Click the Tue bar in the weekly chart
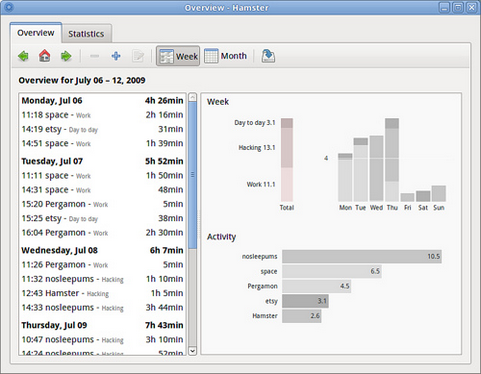Viewport: 481px width, 374px height. (x=361, y=170)
